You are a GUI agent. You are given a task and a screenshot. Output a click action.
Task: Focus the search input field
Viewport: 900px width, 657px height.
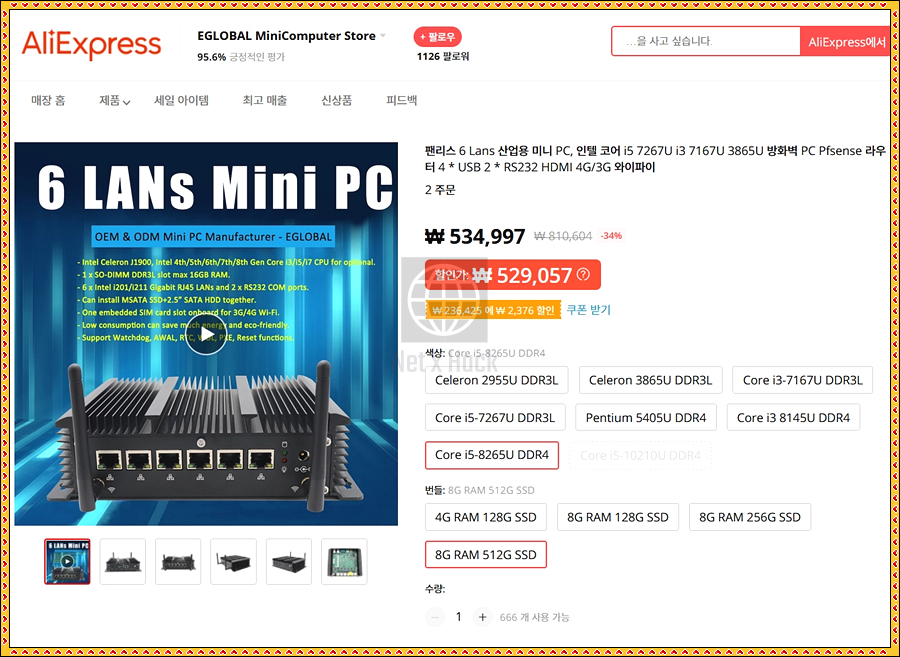coord(706,41)
